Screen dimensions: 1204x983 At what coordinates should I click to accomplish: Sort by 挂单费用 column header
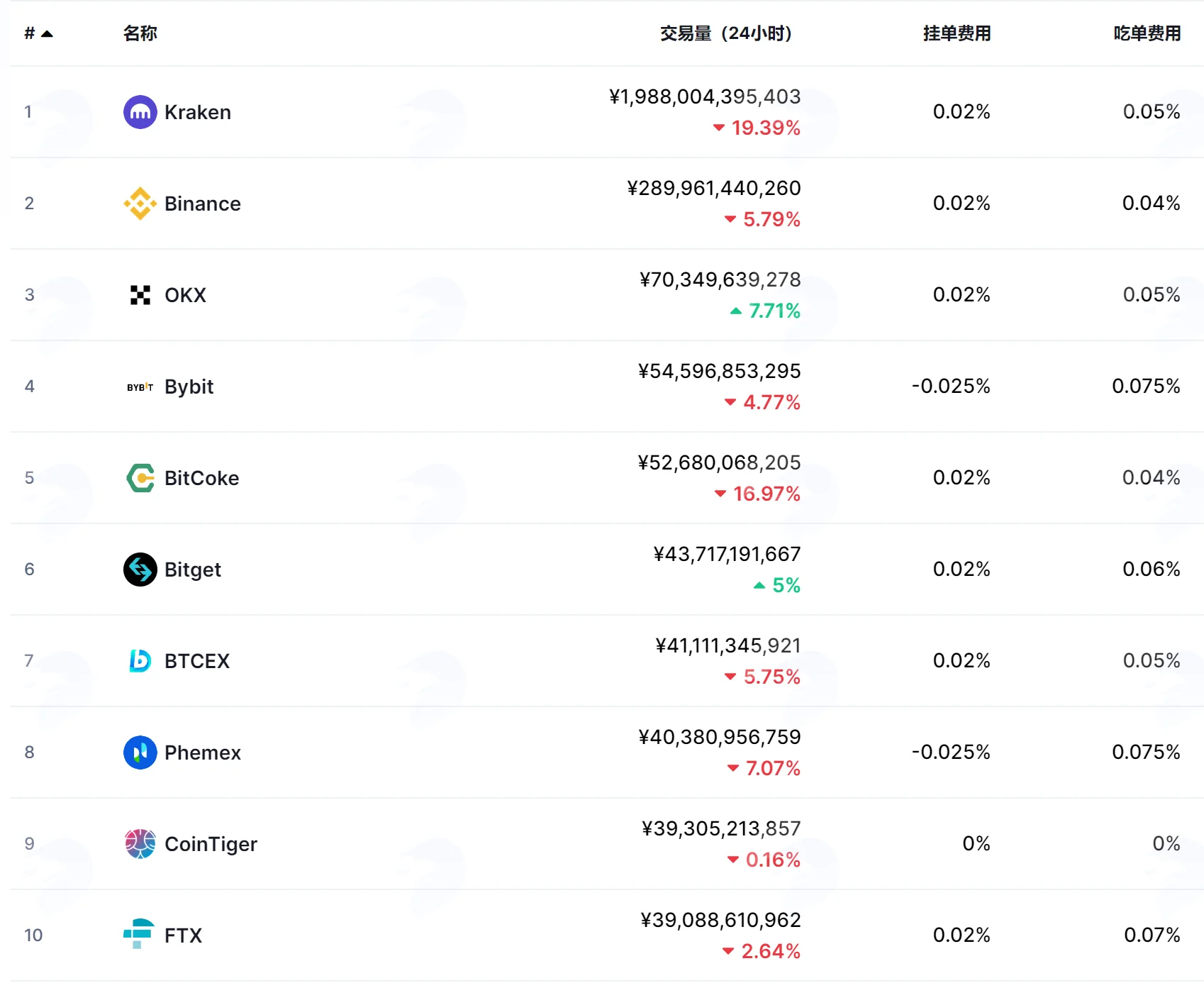coord(957,33)
